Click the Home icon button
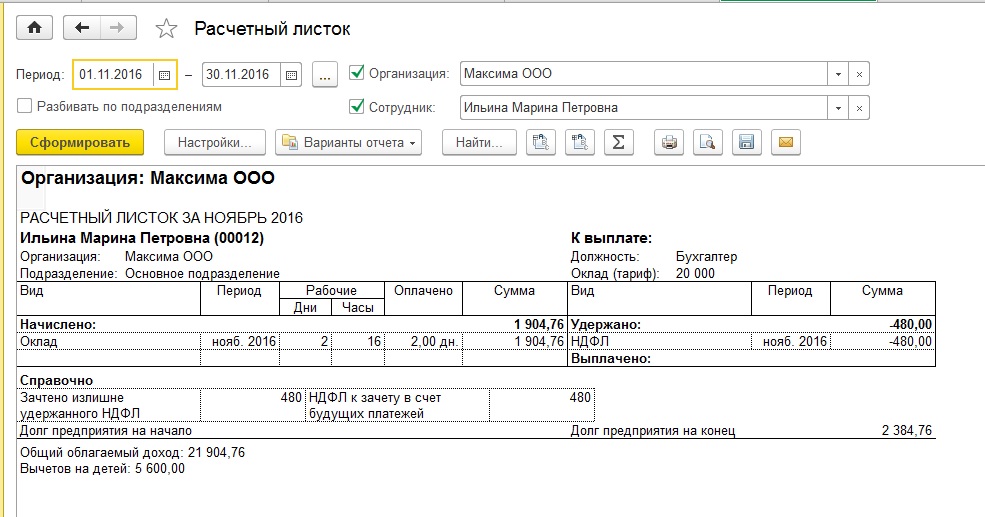This screenshot has height=517, width=985. coord(35,28)
